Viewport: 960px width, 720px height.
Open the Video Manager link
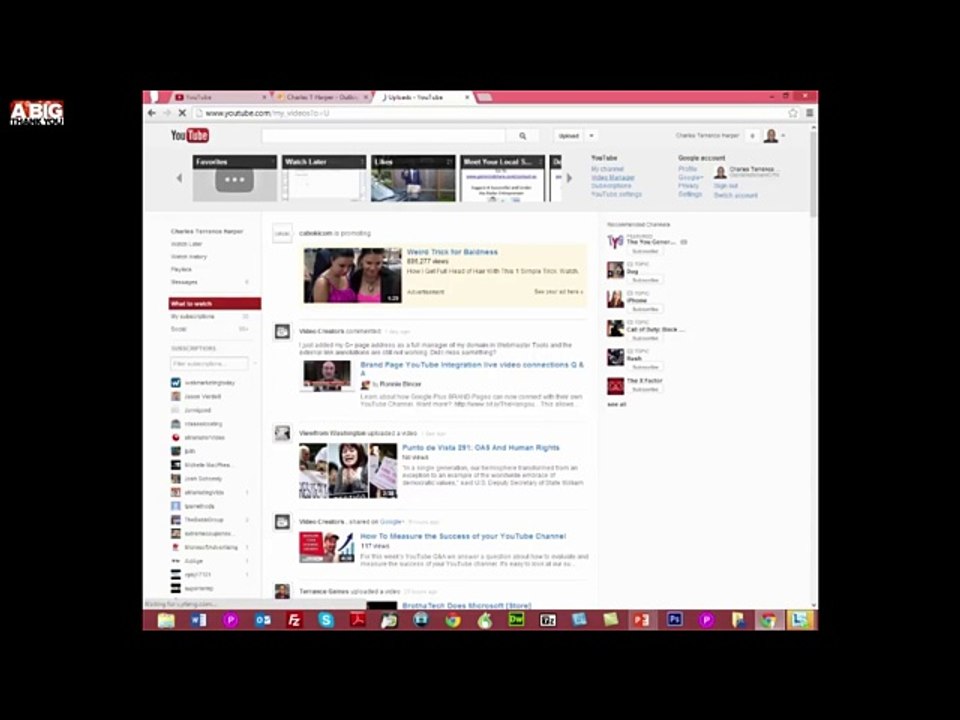click(x=613, y=178)
